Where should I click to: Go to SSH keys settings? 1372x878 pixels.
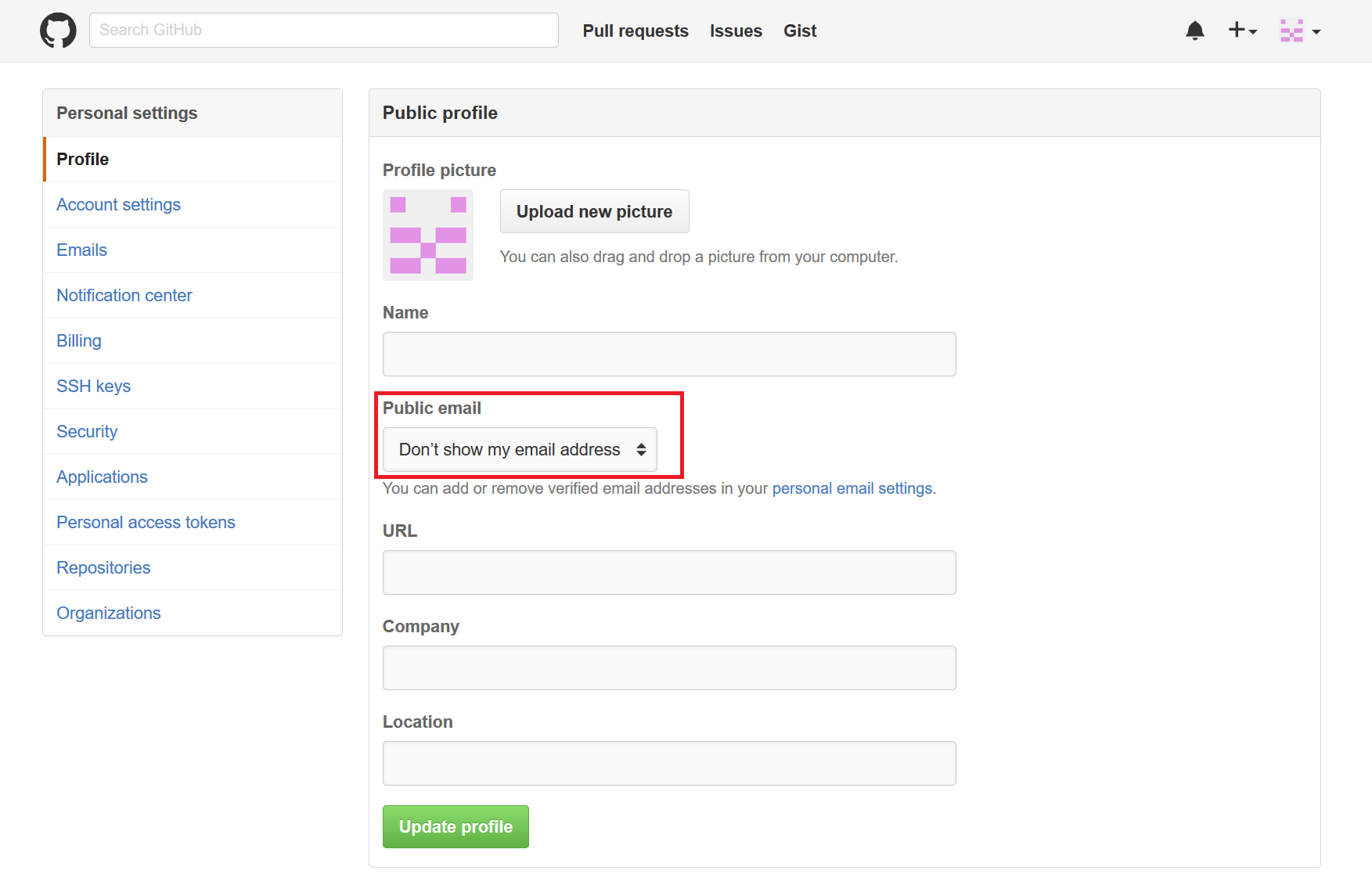(193, 386)
